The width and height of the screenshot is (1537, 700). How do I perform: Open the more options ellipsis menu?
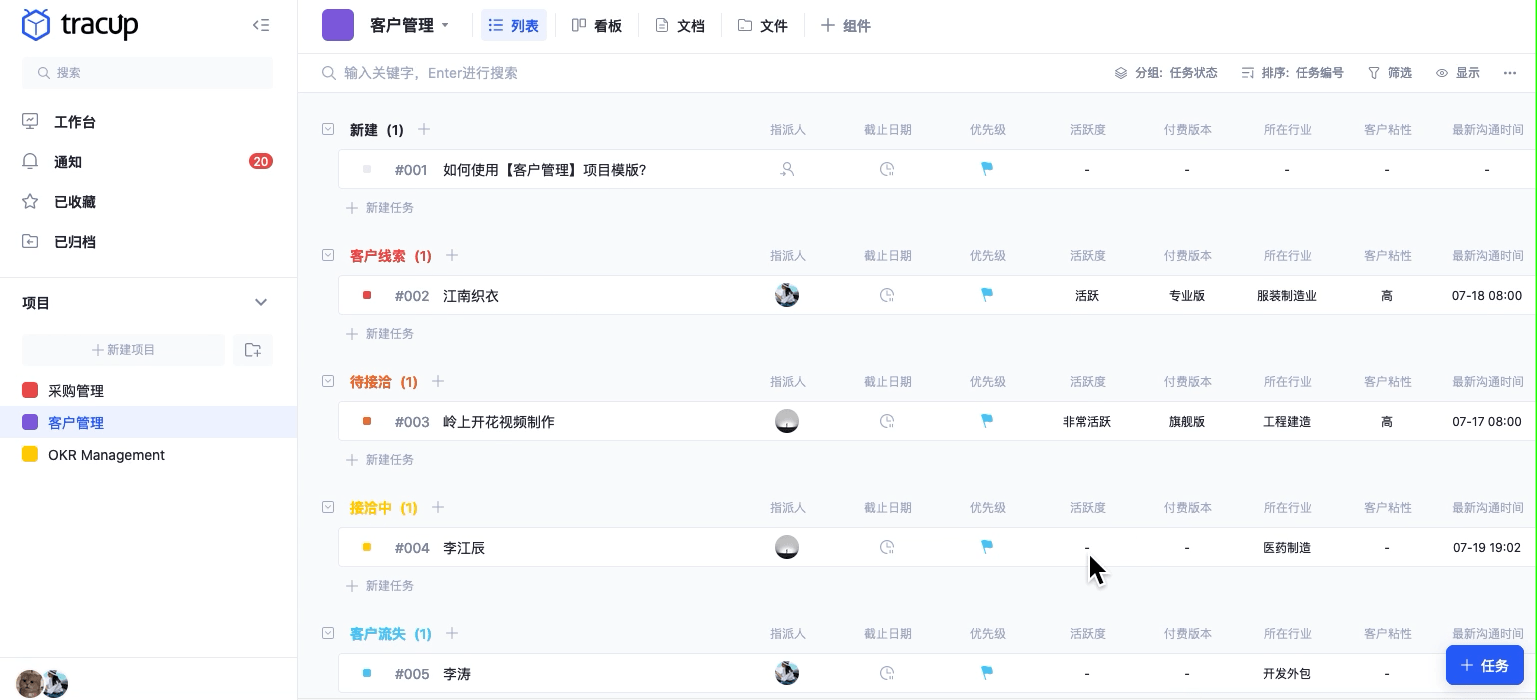[1510, 73]
